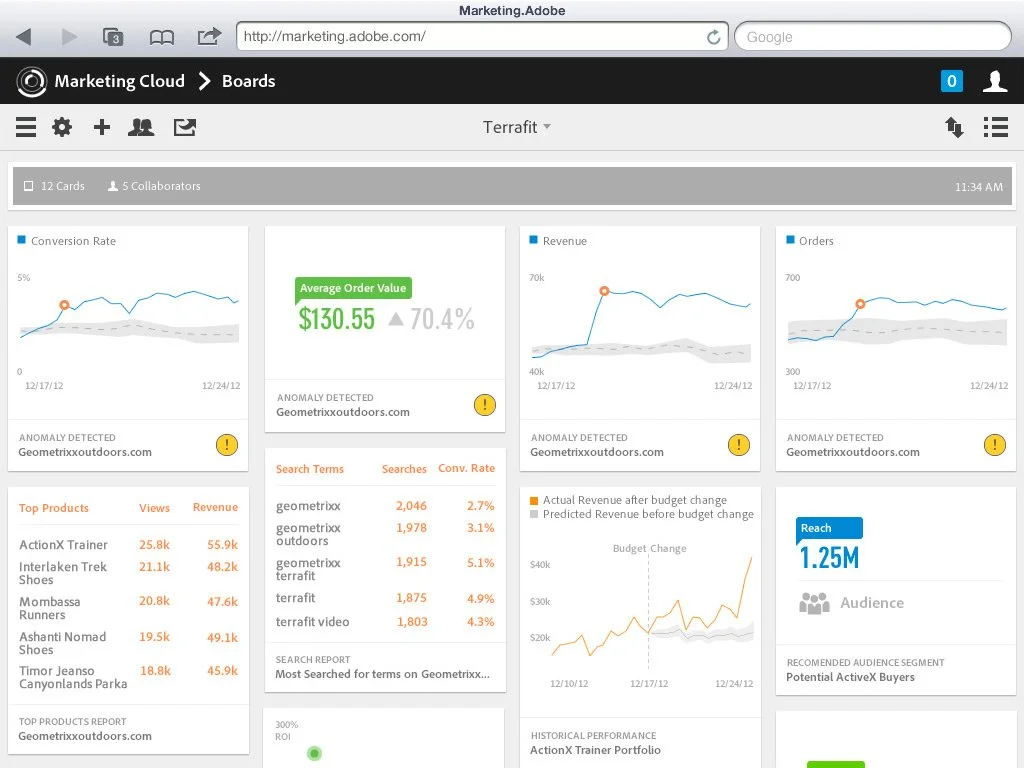Select Interlaken Trek Shoes row

(129, 573)
